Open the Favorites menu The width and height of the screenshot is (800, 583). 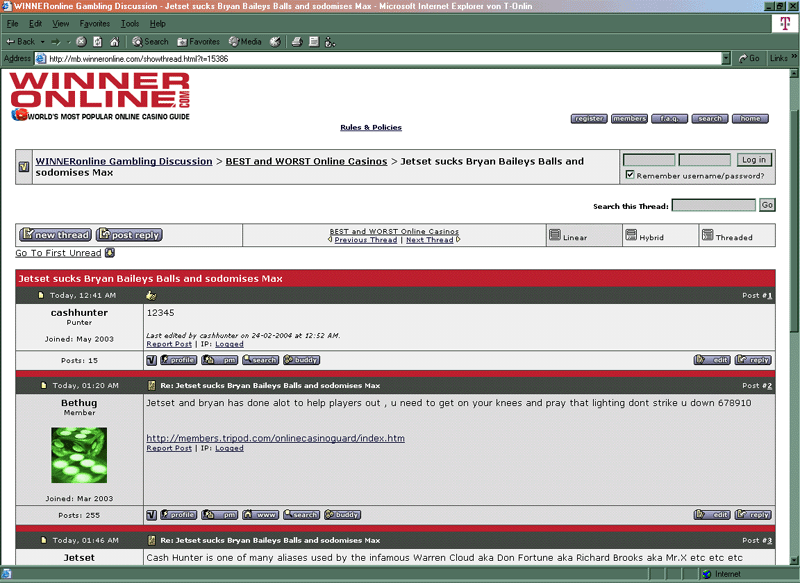coord(94,23)
